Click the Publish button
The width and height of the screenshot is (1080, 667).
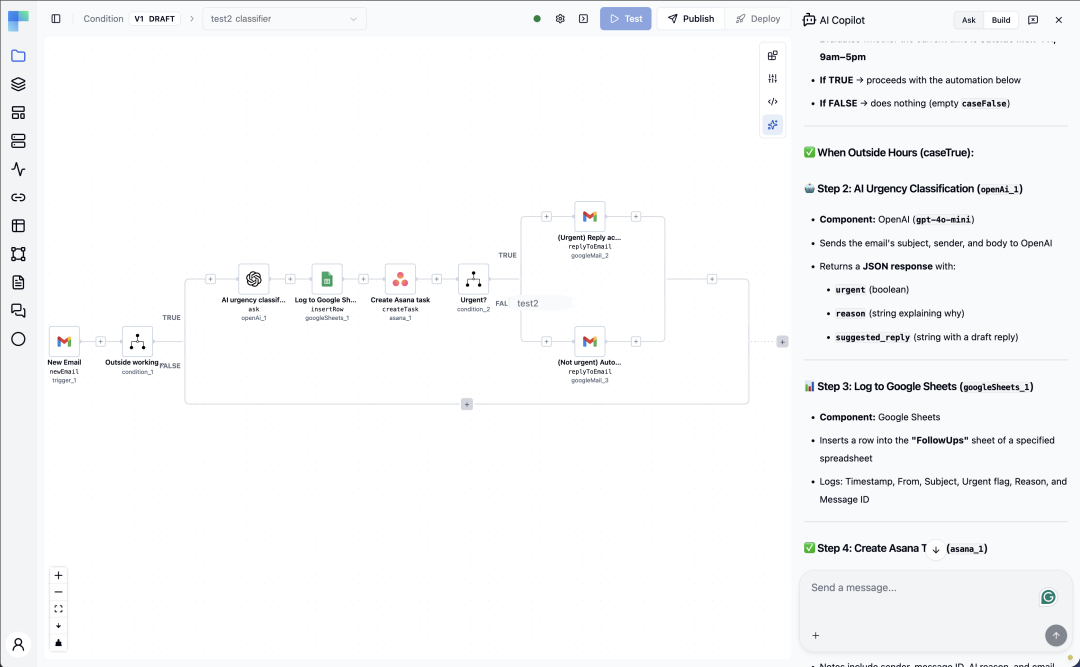[691, 19]
